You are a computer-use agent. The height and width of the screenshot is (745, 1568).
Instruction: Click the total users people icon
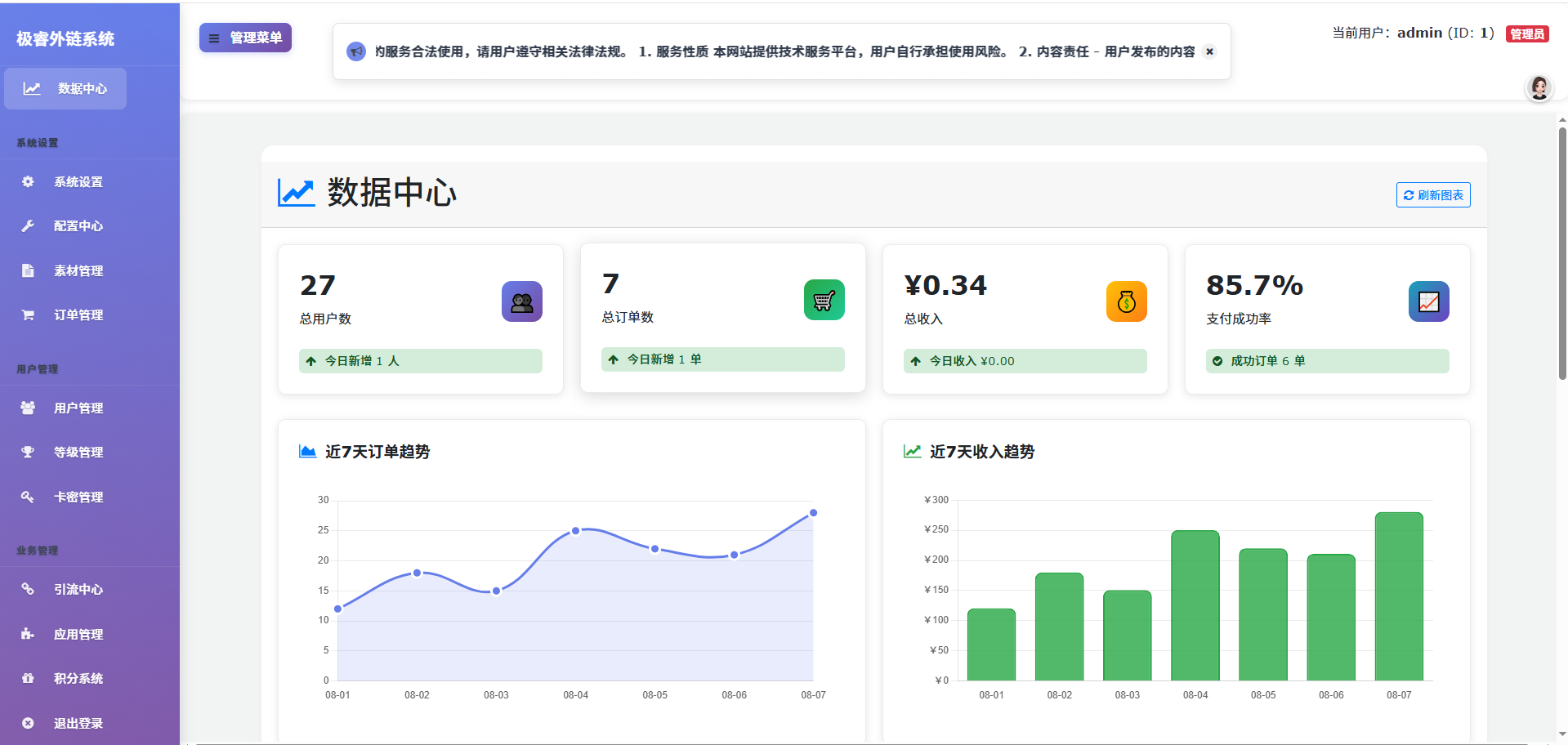[522, 301]
